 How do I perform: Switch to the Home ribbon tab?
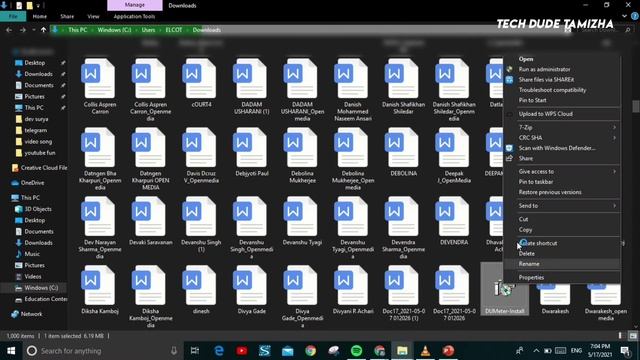click(x=40, y=16)
